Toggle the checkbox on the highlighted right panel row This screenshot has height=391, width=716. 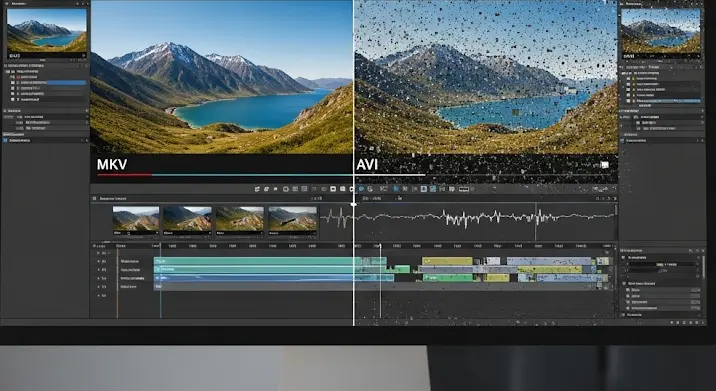click(x=628, y=100)
